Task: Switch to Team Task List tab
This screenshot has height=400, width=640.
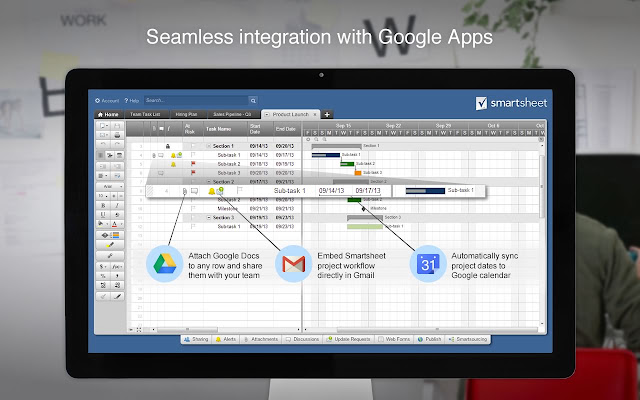Action: click(145, 115)
